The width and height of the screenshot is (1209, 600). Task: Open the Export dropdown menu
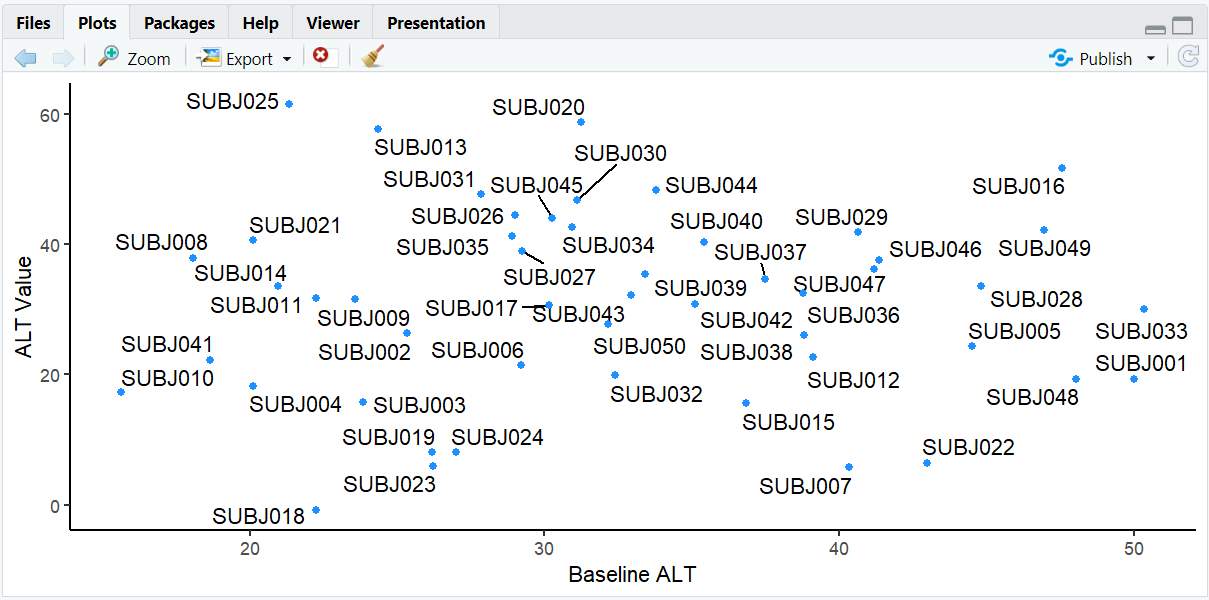click(246, 58)
